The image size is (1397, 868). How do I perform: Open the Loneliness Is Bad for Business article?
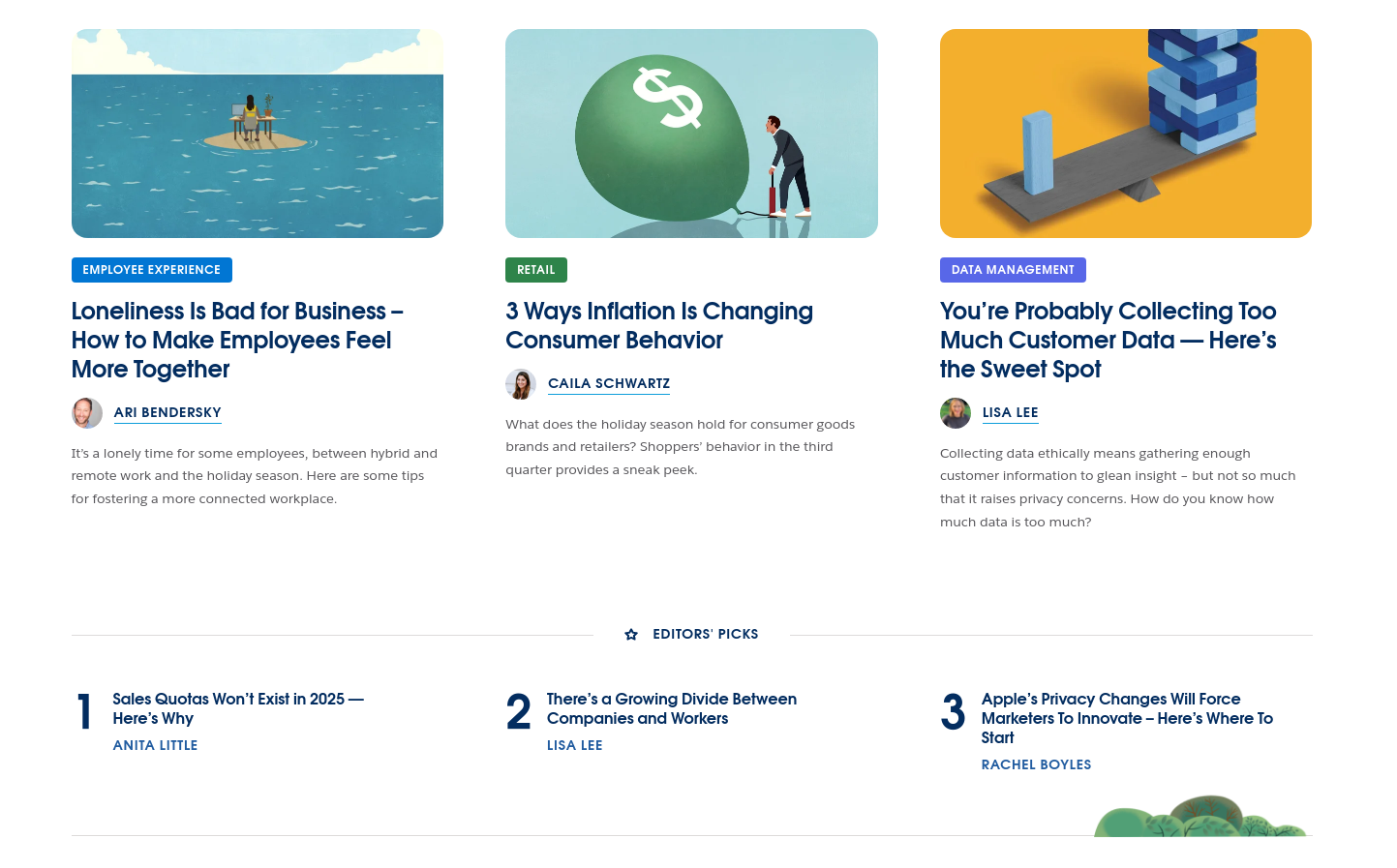237,341
